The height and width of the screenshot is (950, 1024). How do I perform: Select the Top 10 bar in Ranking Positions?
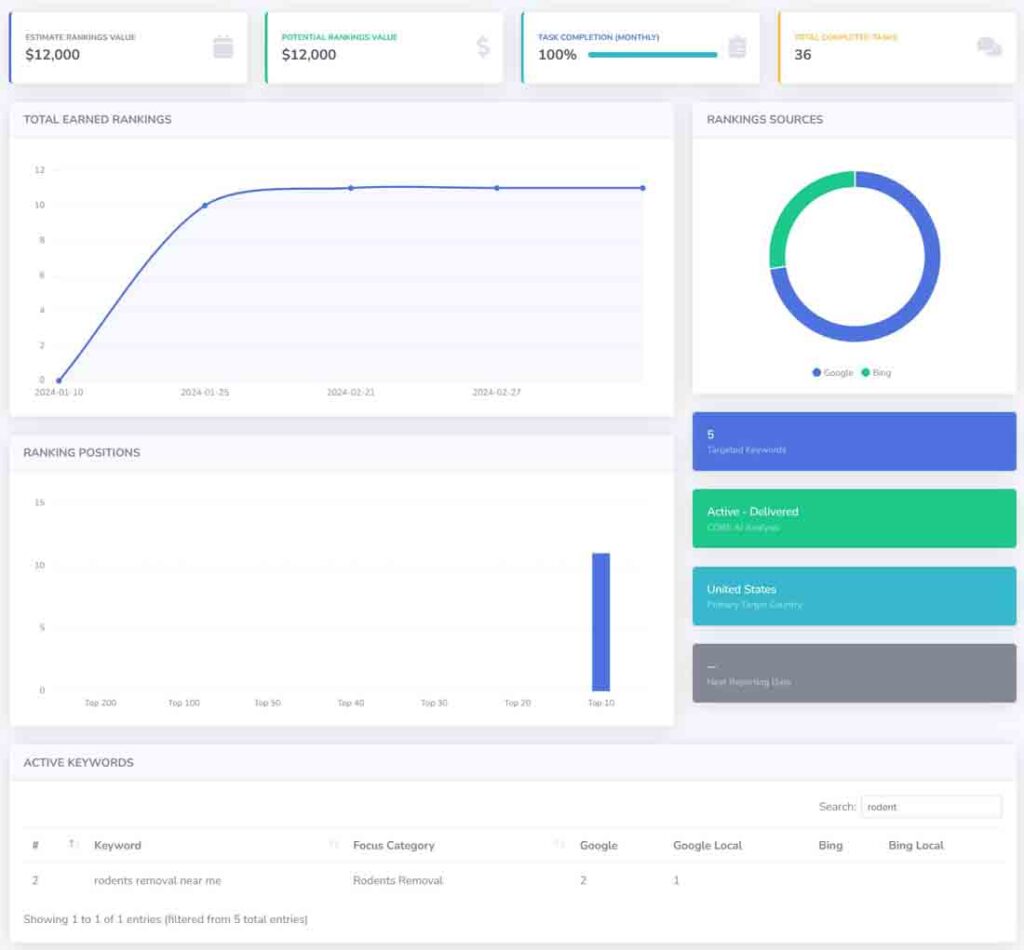[601, 621]
